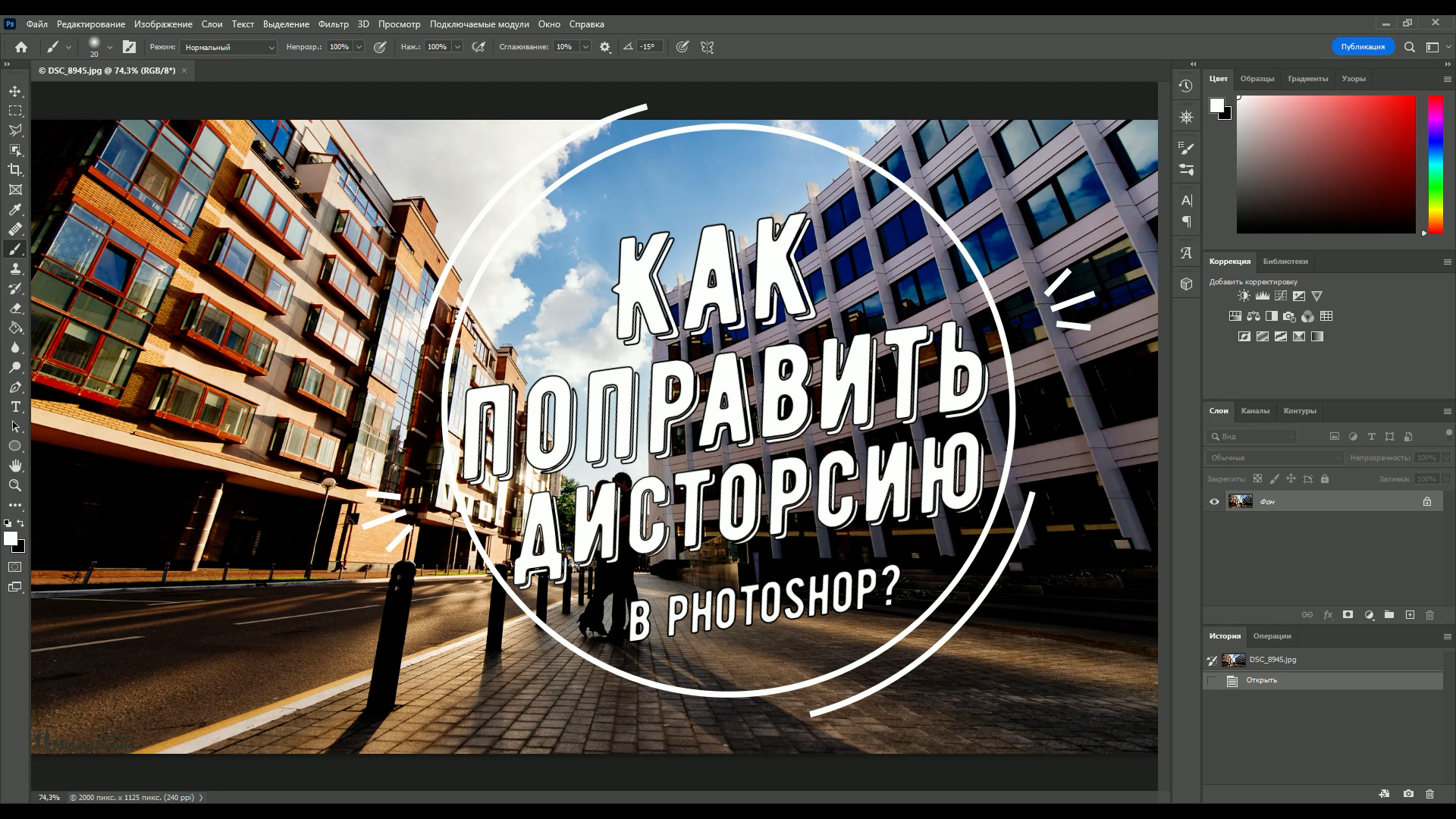Create new layer icon in Layers panel
The height and width of the screenshot is (819, 1456).
click(x=1410, y=615)
